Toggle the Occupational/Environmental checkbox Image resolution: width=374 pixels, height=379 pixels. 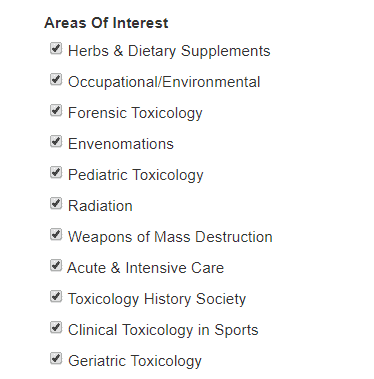(x=56, y=79)
